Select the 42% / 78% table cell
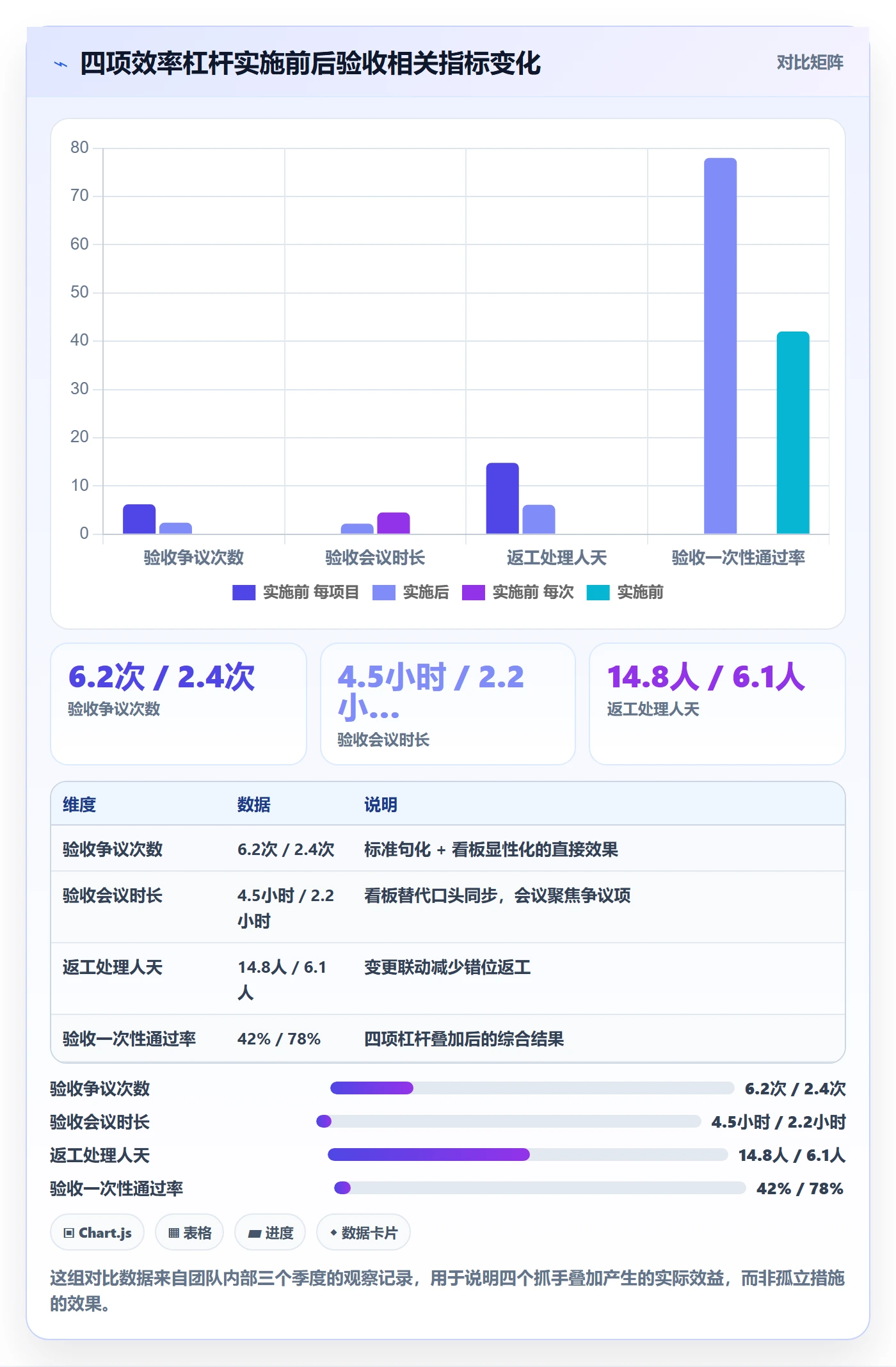Viewport: 896px width, 1367px height. point(279,1039)
